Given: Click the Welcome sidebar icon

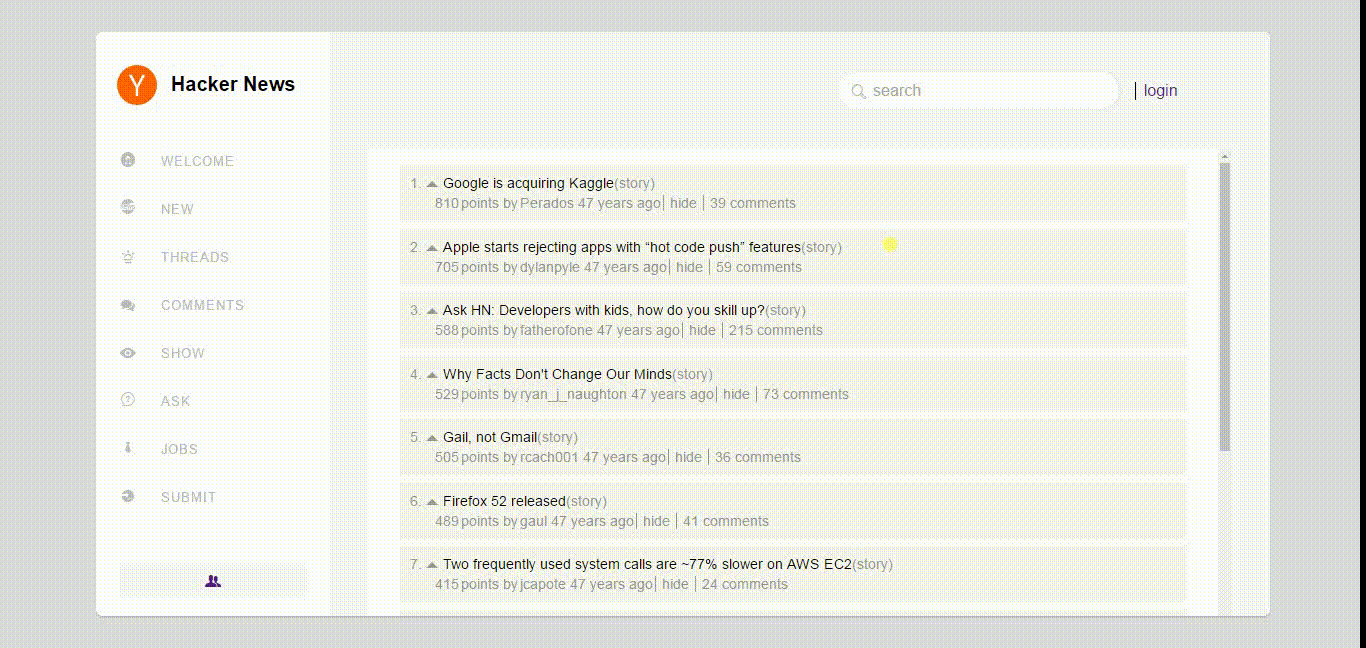Looking at the screenshot, I should pos(128,160).
